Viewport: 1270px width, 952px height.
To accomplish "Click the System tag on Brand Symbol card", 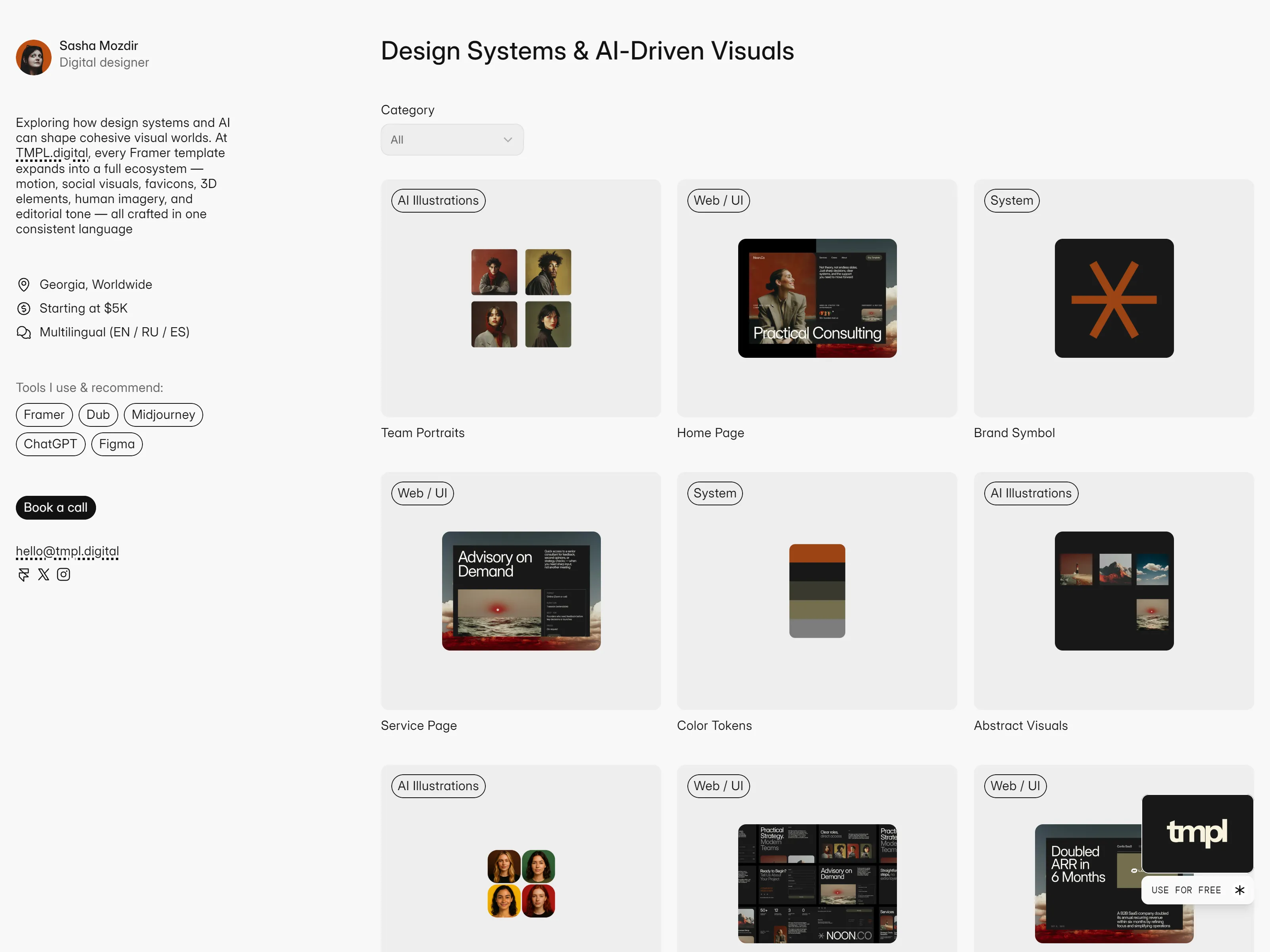I will [x=1012, y=201].
